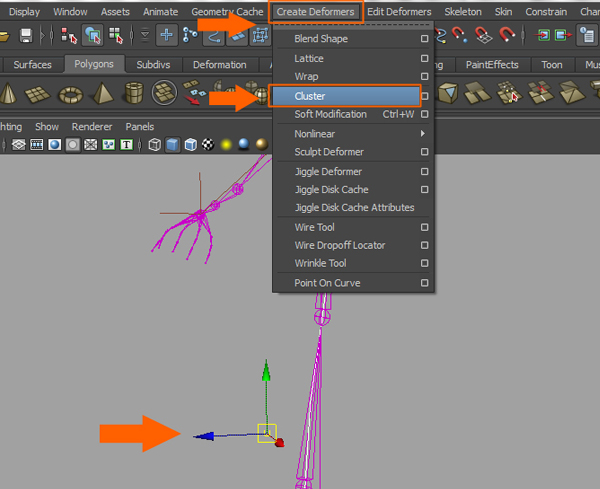Click the green Y-axis manipulator arrow
Image resolution: width=600 pixels, height=489 pixels.
266,370
